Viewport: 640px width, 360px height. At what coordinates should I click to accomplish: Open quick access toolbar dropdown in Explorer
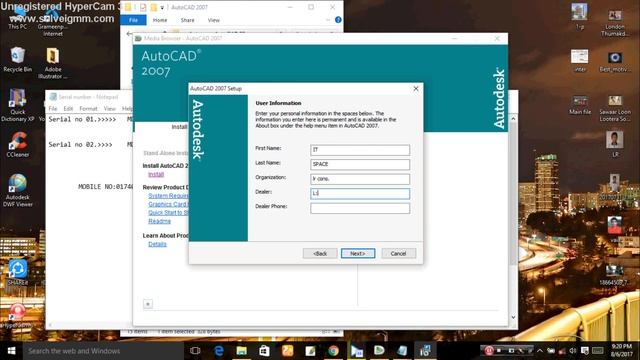click(162, 7)
